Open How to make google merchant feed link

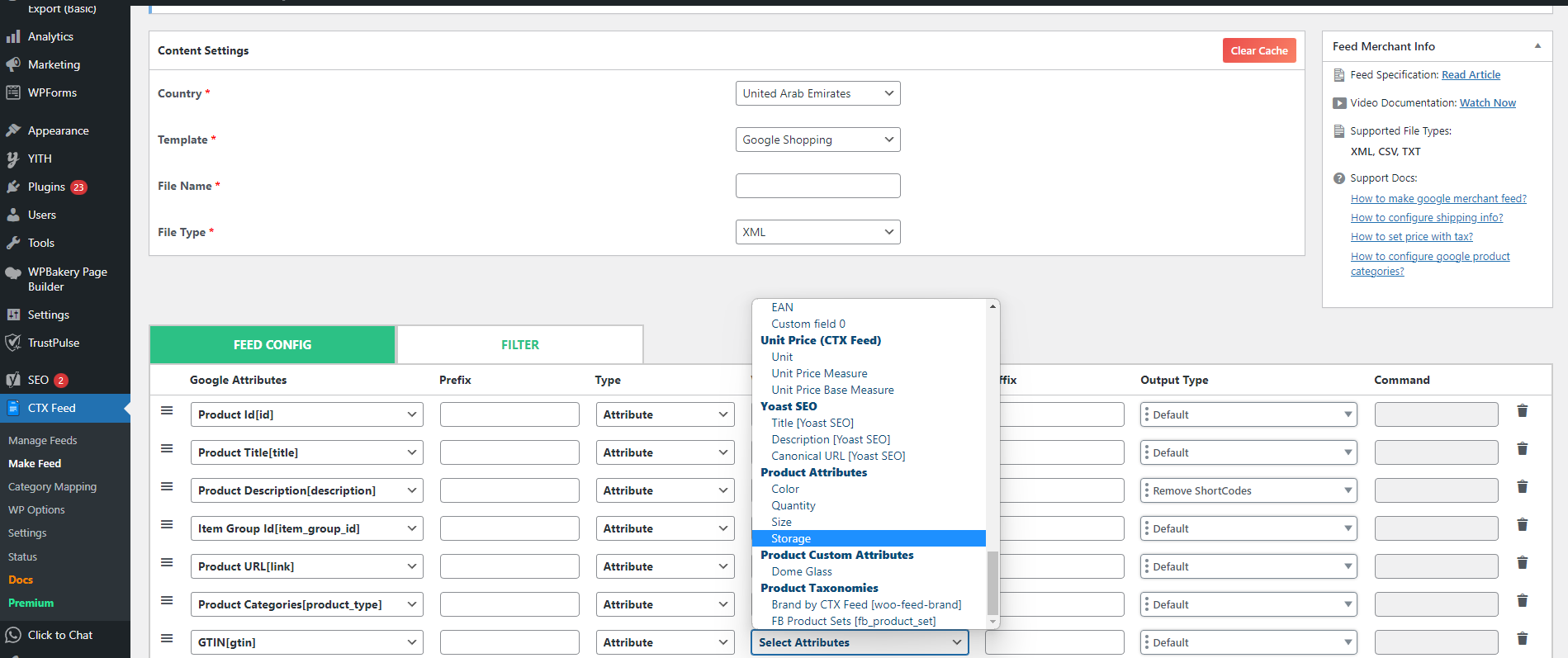click(x=1438, y=198)
